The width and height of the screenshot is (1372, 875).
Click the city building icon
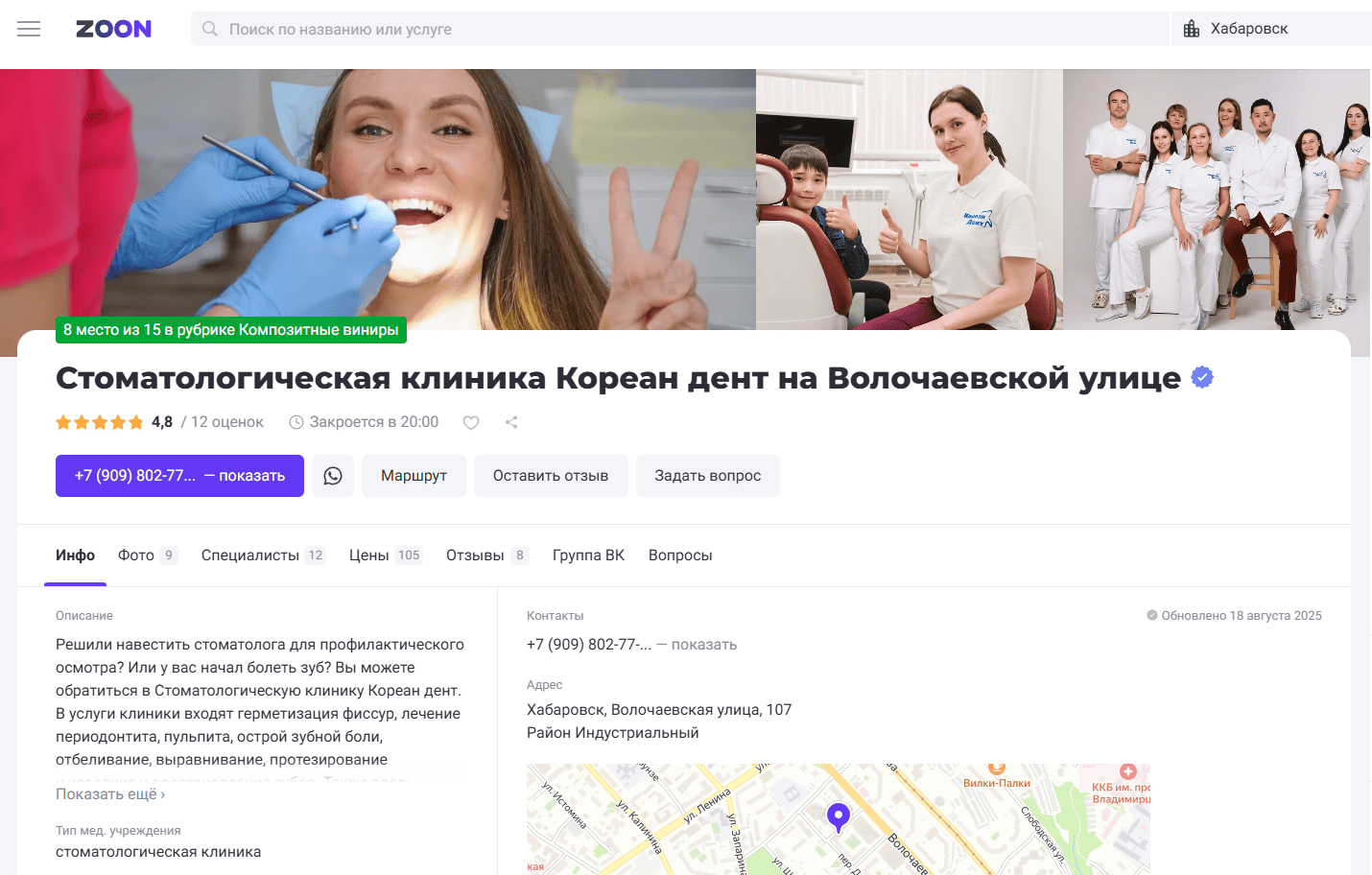click(1192, 29)
